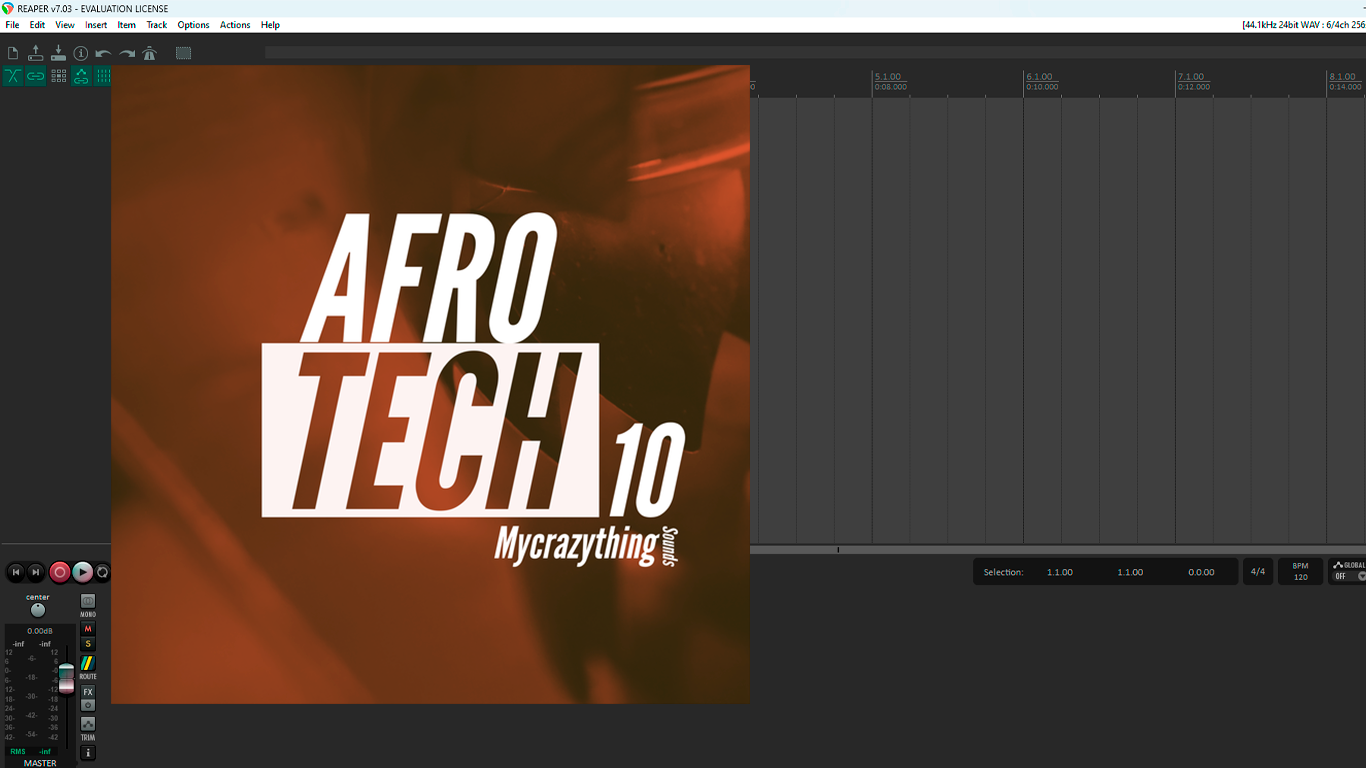
Task: Click the Open Project upload-arrow icon
Action: coord(36,53)
